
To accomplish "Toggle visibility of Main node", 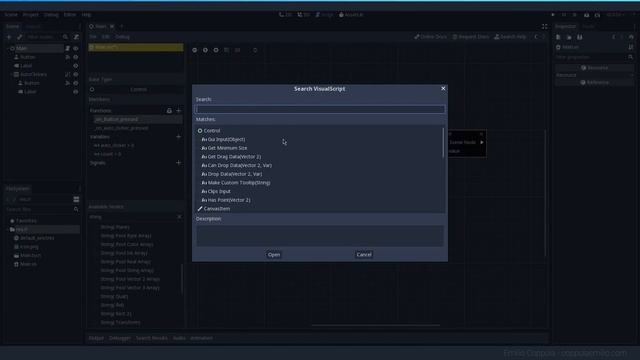I will pos(76,49).
